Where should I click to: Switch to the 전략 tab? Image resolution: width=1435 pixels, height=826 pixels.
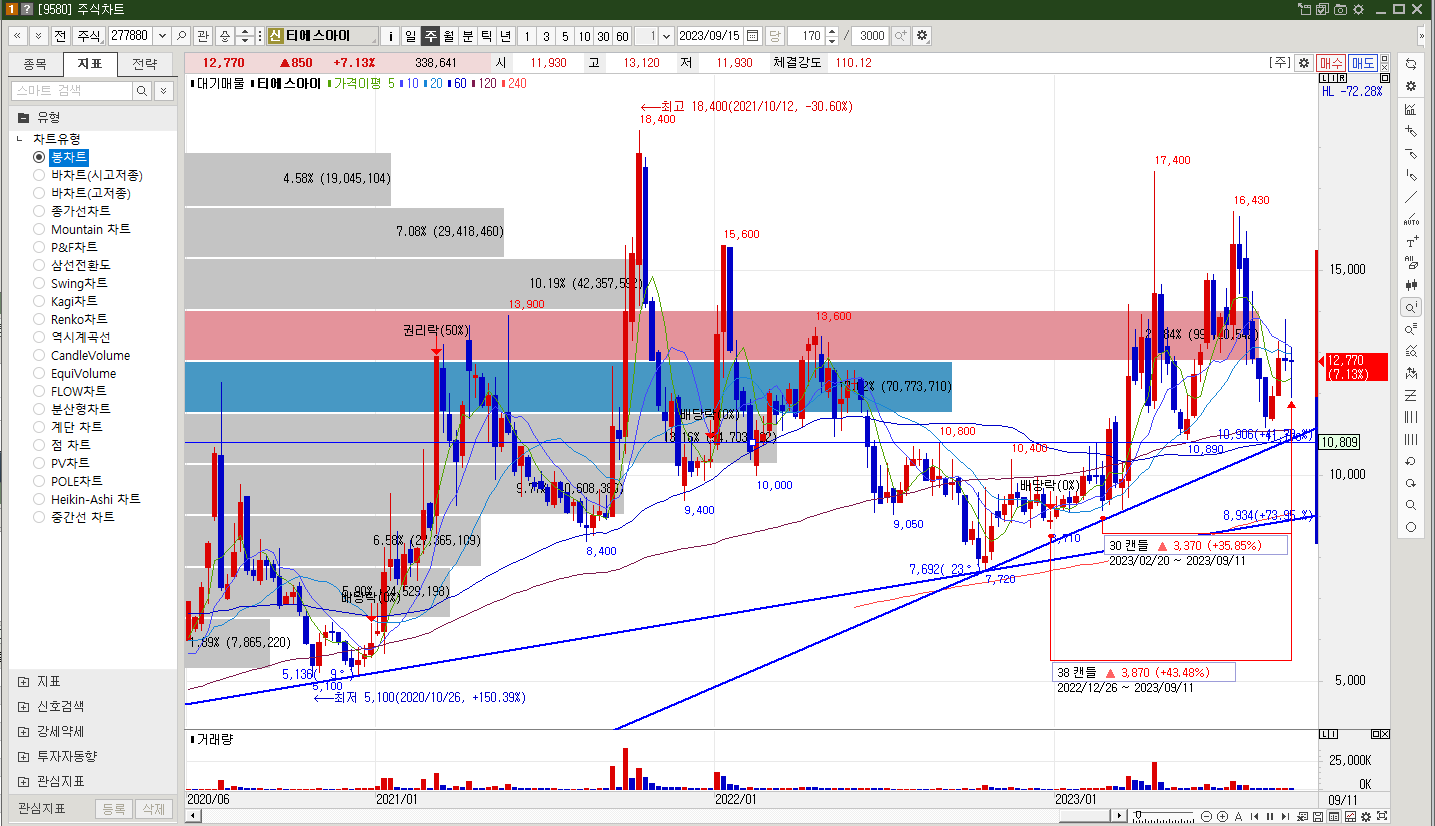tap(144, 64)
